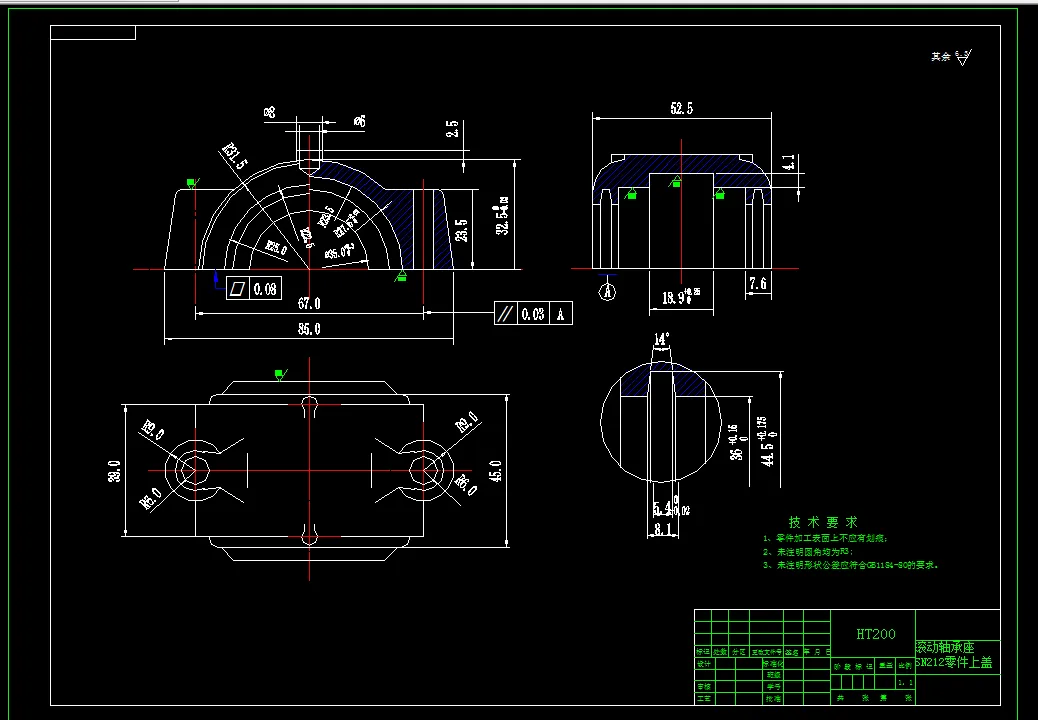
Task: Select the parallelism symbol in tolerance frame
Action: (x=505, y=314)
